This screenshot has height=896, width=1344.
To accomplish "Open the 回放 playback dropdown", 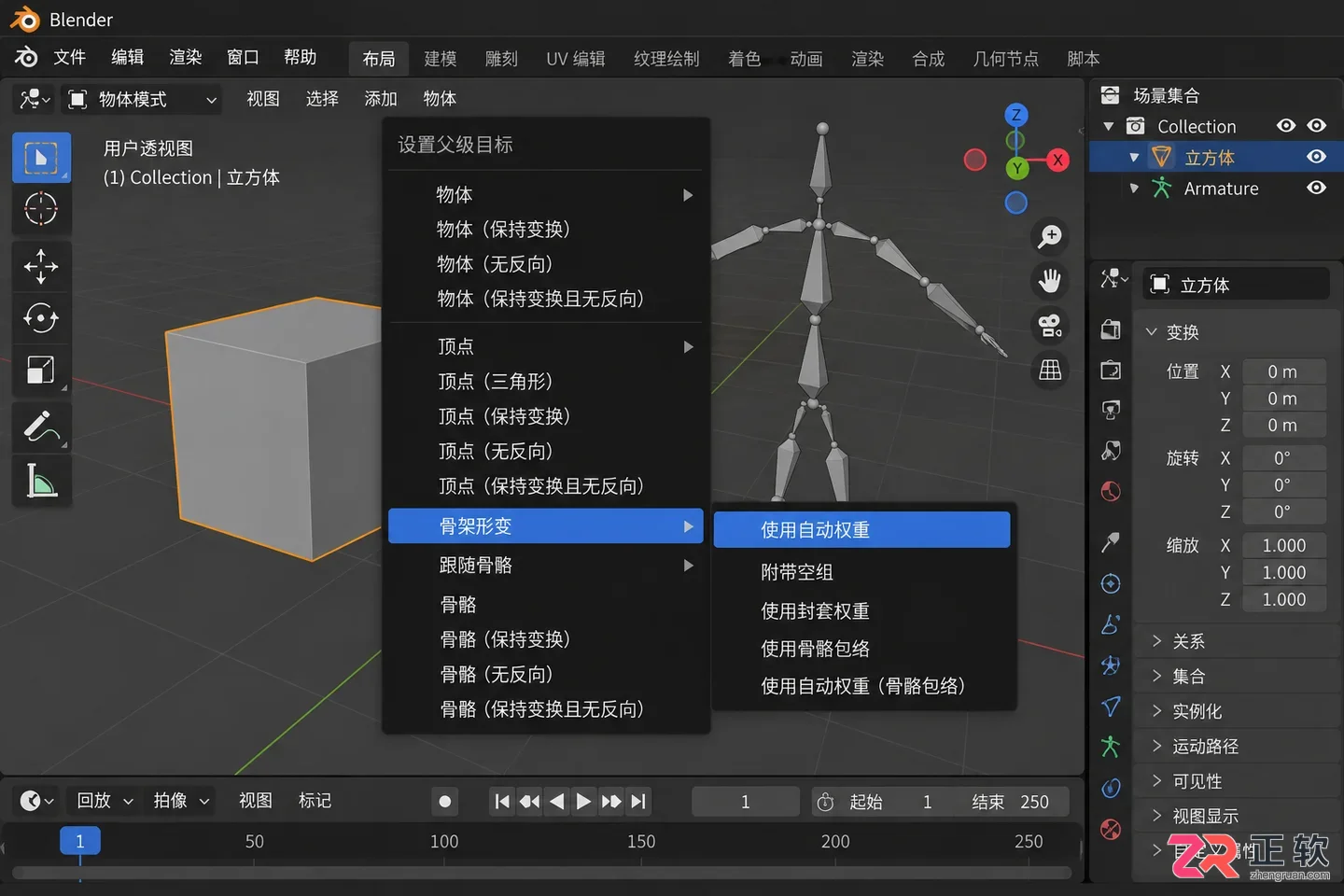I will pyautogui.click(x=105, y=801).
